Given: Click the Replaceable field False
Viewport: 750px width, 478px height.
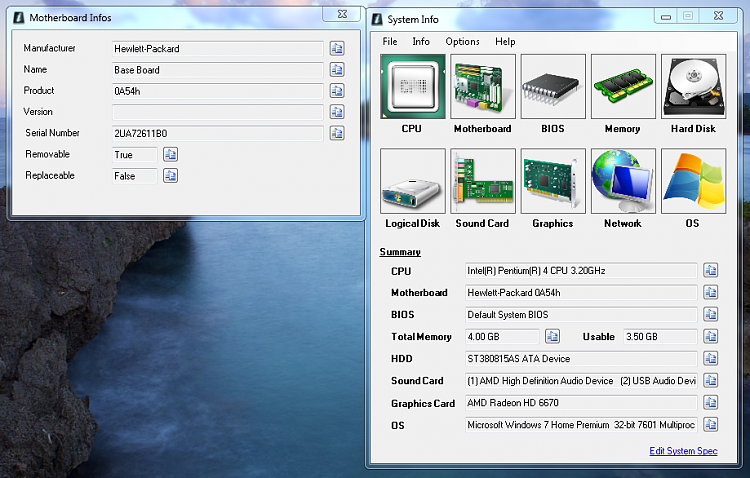Looking at the screenshot, I should [x=134, y=176].
